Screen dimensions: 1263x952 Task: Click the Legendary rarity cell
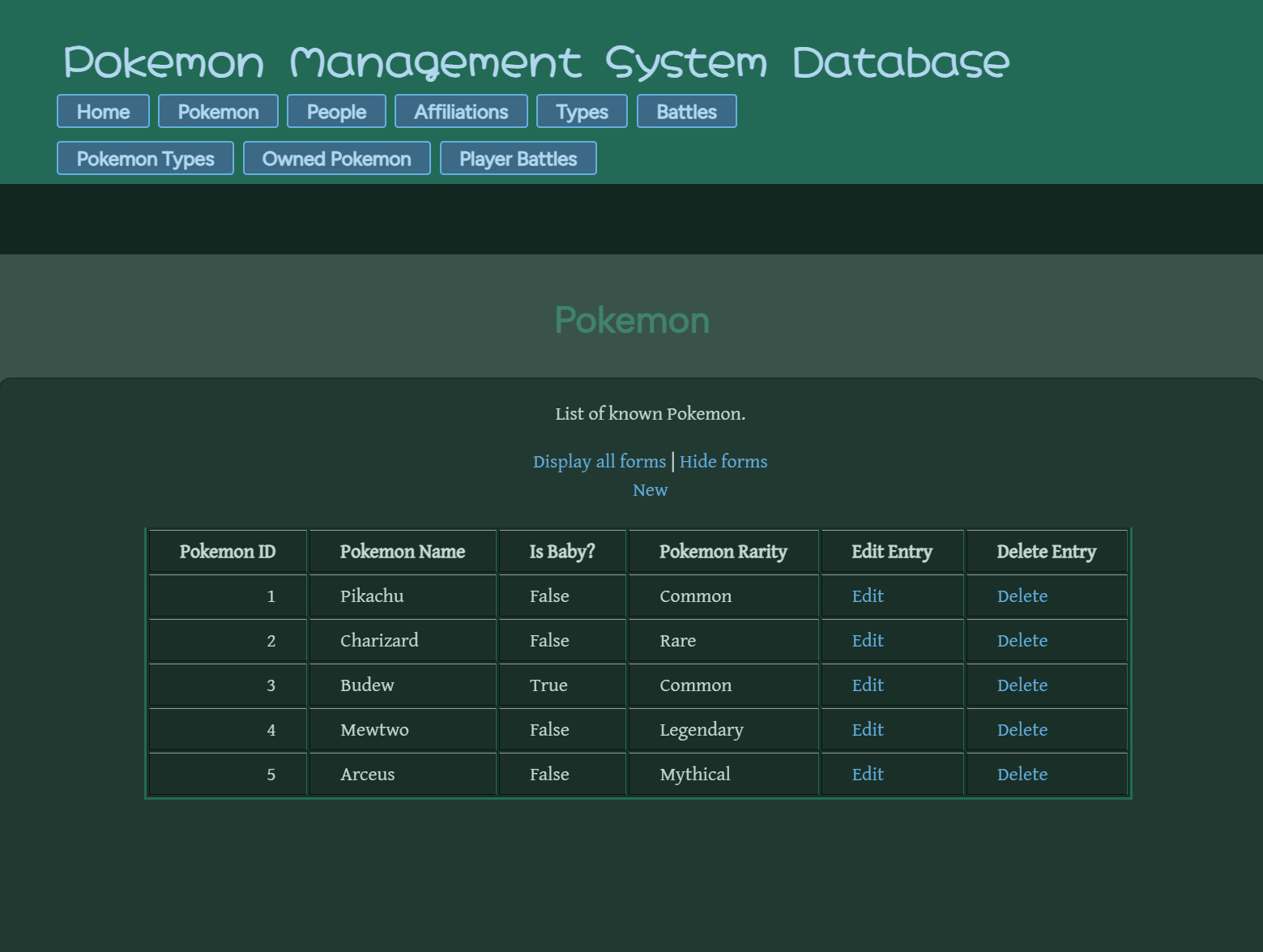click(723, 730)
